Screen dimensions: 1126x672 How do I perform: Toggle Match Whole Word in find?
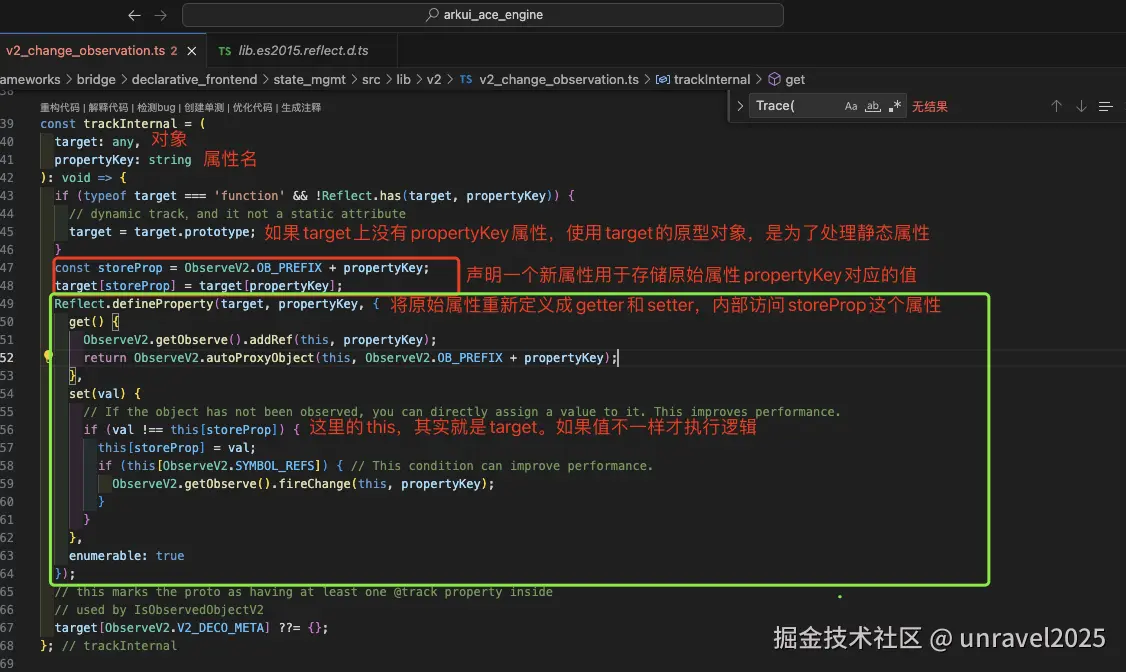point(873,106)
